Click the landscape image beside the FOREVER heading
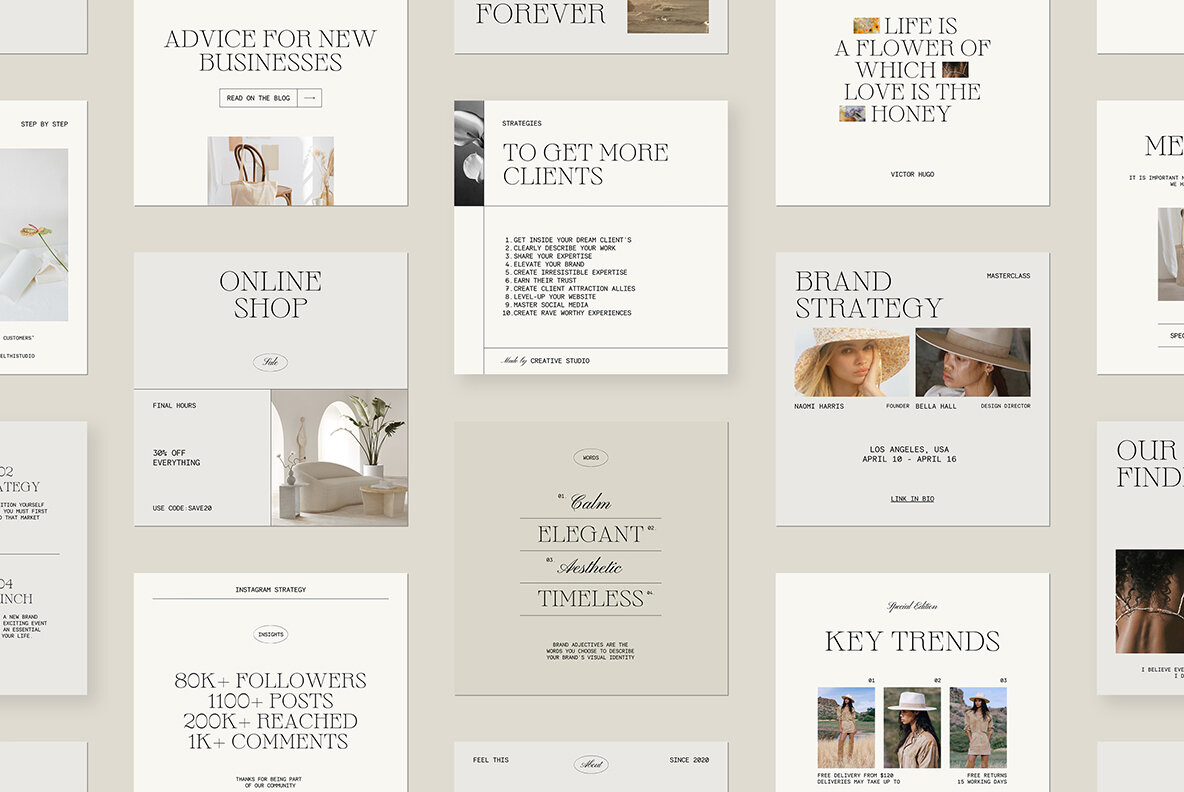The height and width of the screenshot is (792, 1184). 667,16
